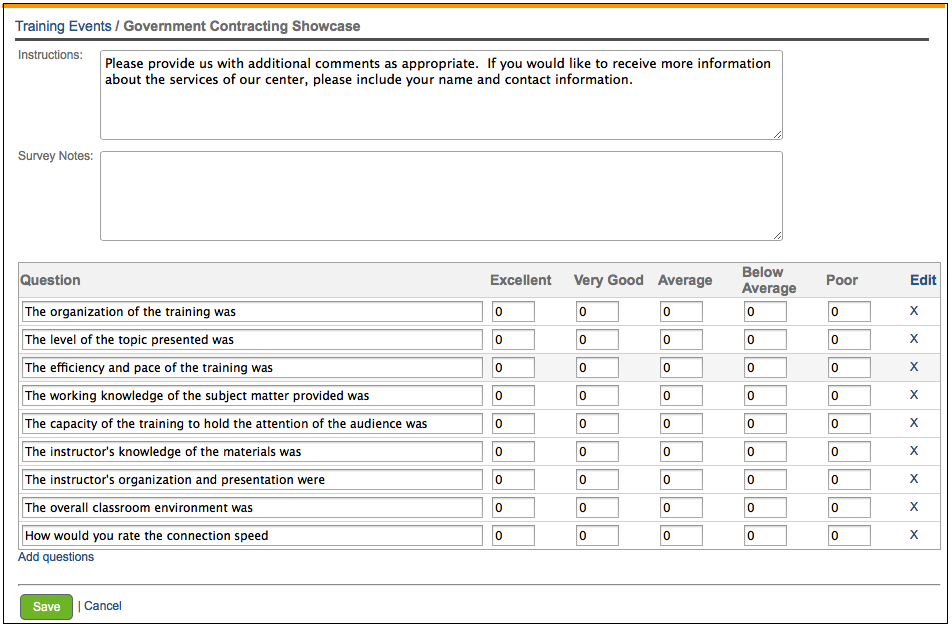The width and height of the screenshot is (952, 628).
Task: Click the Add questions link
Action: pyautogui.click(x=56, y=557)
